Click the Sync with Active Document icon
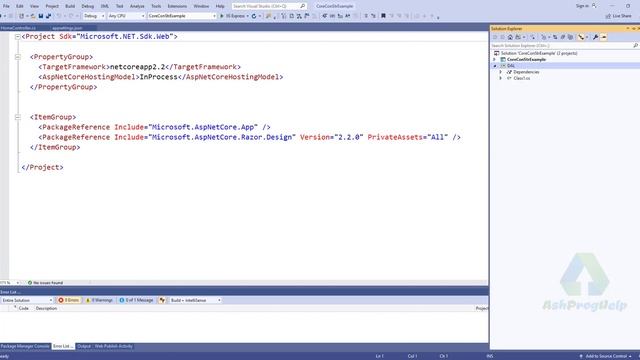This screenshot has height=360, width=640. click(x=555, y=37)
